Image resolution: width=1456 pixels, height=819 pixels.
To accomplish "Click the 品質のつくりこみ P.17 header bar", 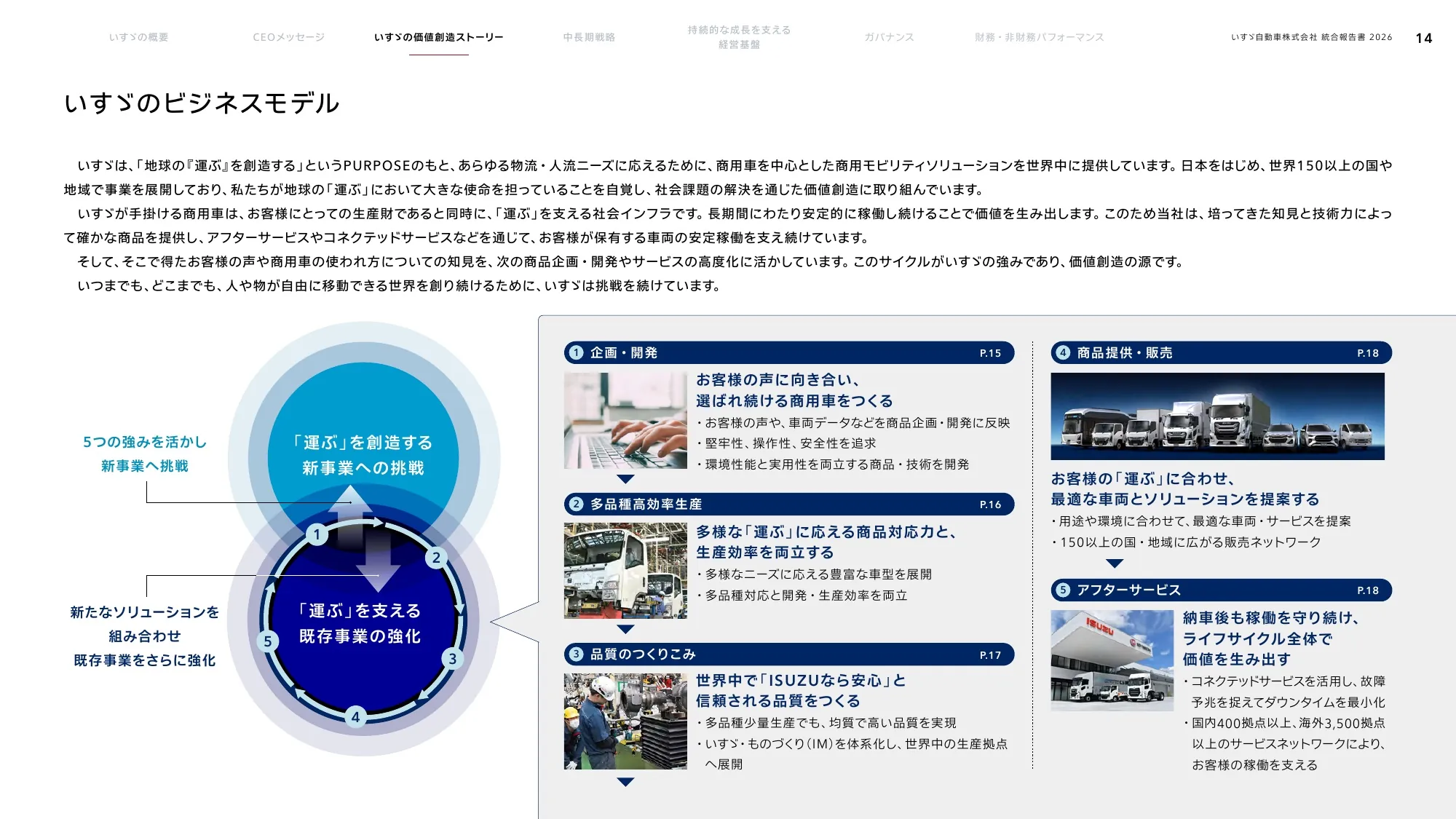I will [x=789, y=654].
